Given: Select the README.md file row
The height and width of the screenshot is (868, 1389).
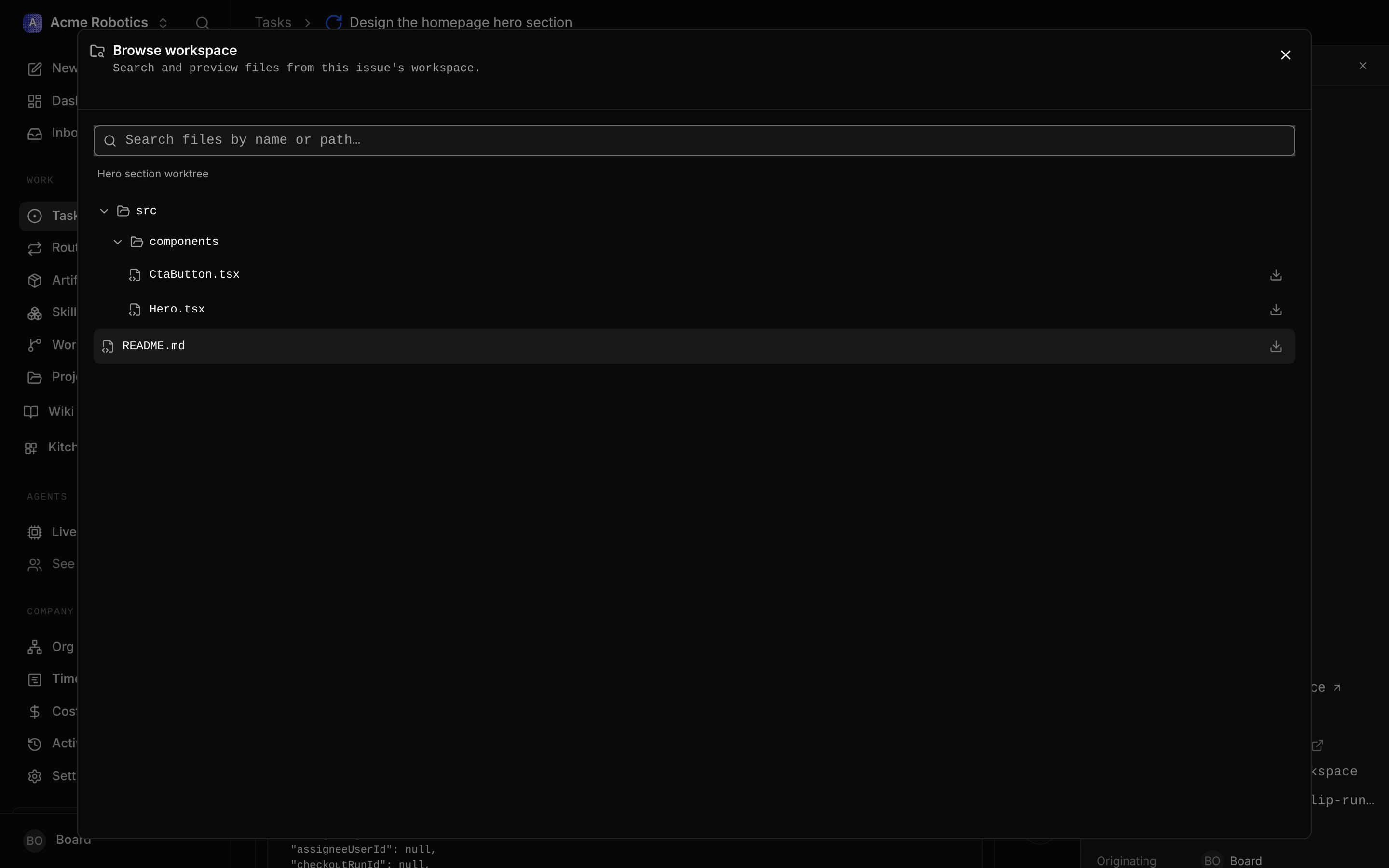Looking at the screenshot, I should click(694, 346).
